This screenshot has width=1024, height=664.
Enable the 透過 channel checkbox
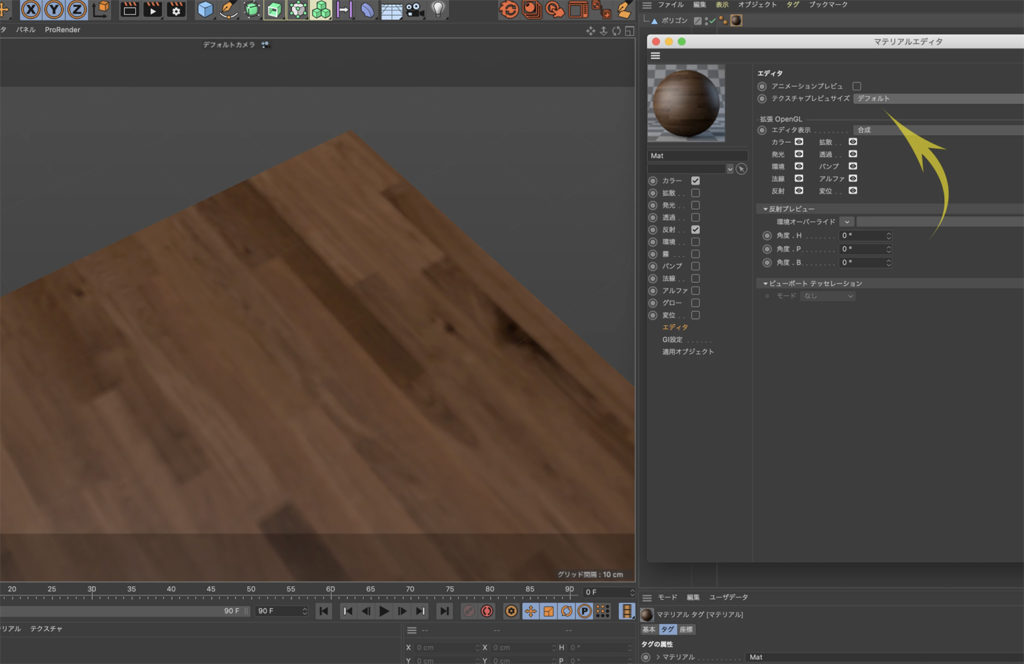pos(696,217)
